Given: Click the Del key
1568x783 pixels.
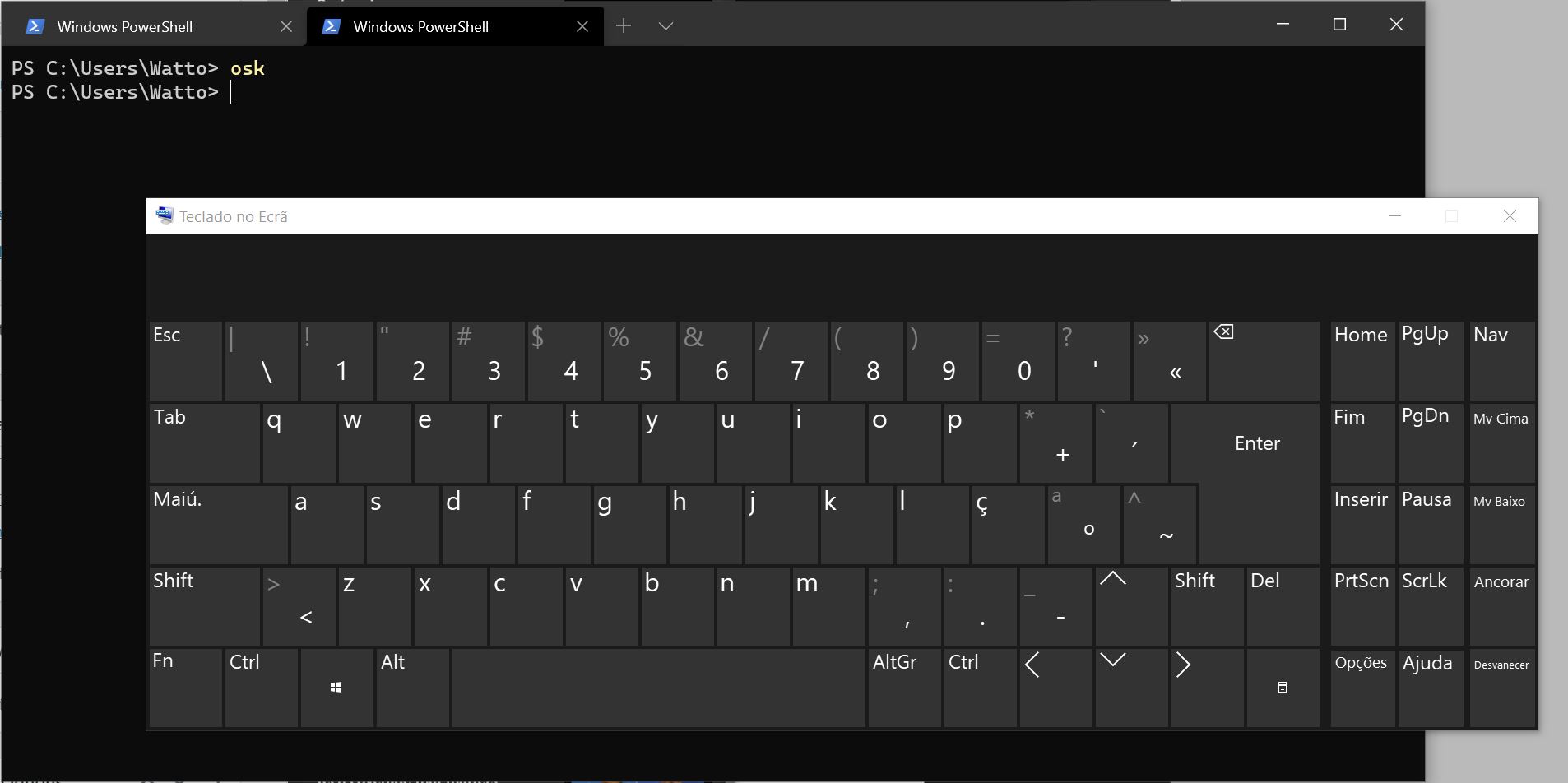Looking at the screenshot, I should 1283,606.
